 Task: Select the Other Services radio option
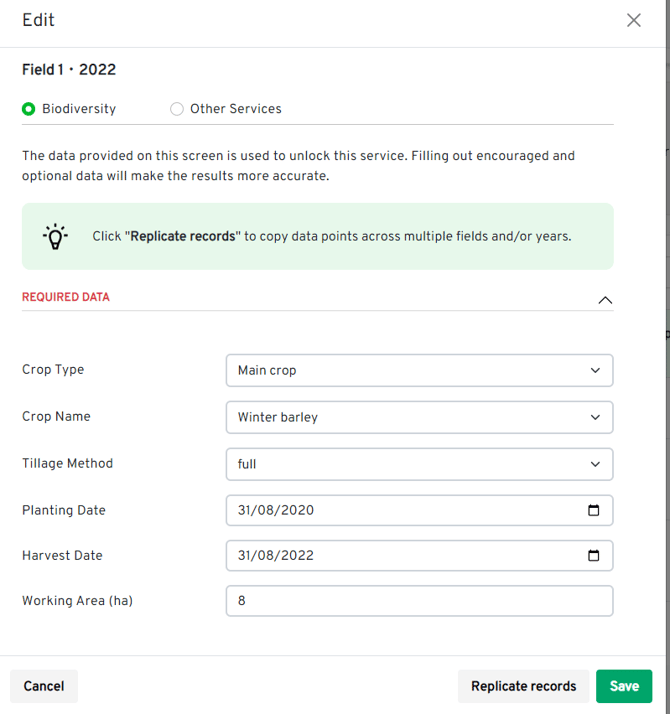177,109
